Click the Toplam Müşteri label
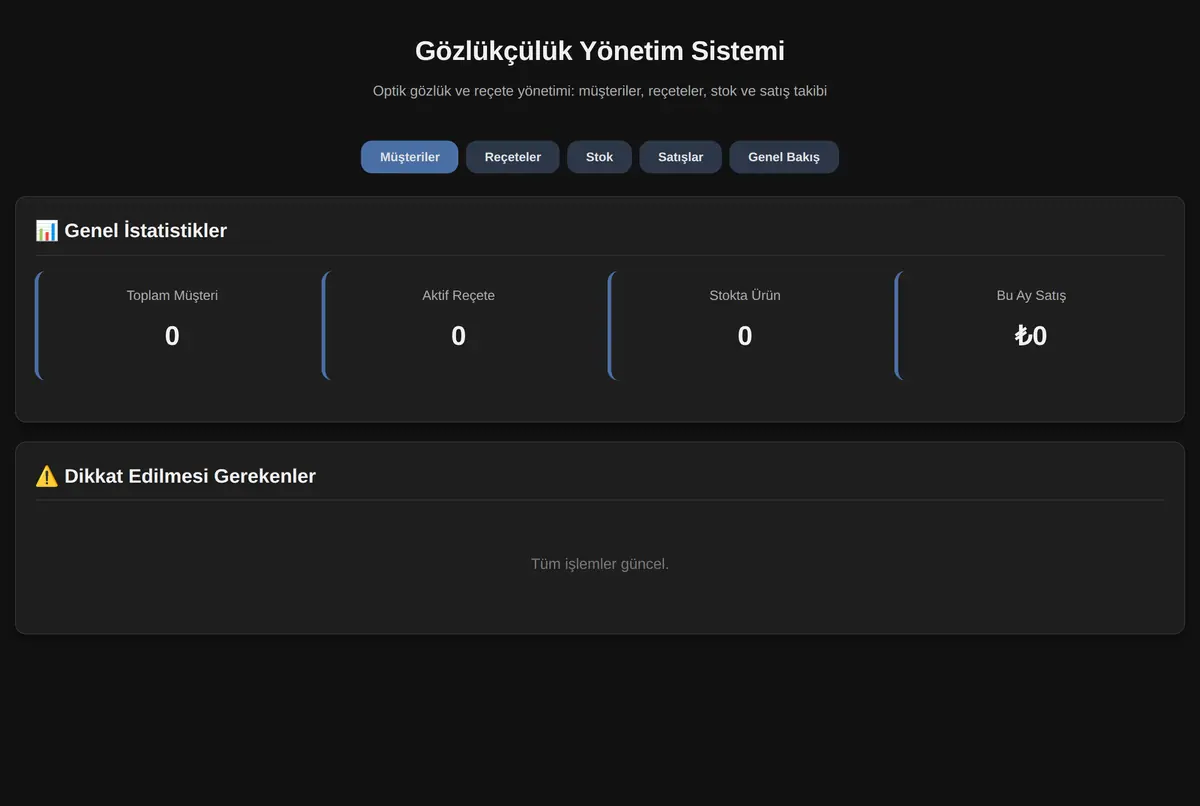Image resolution: width=1200 pixels, height=806 pixels. 172,295
